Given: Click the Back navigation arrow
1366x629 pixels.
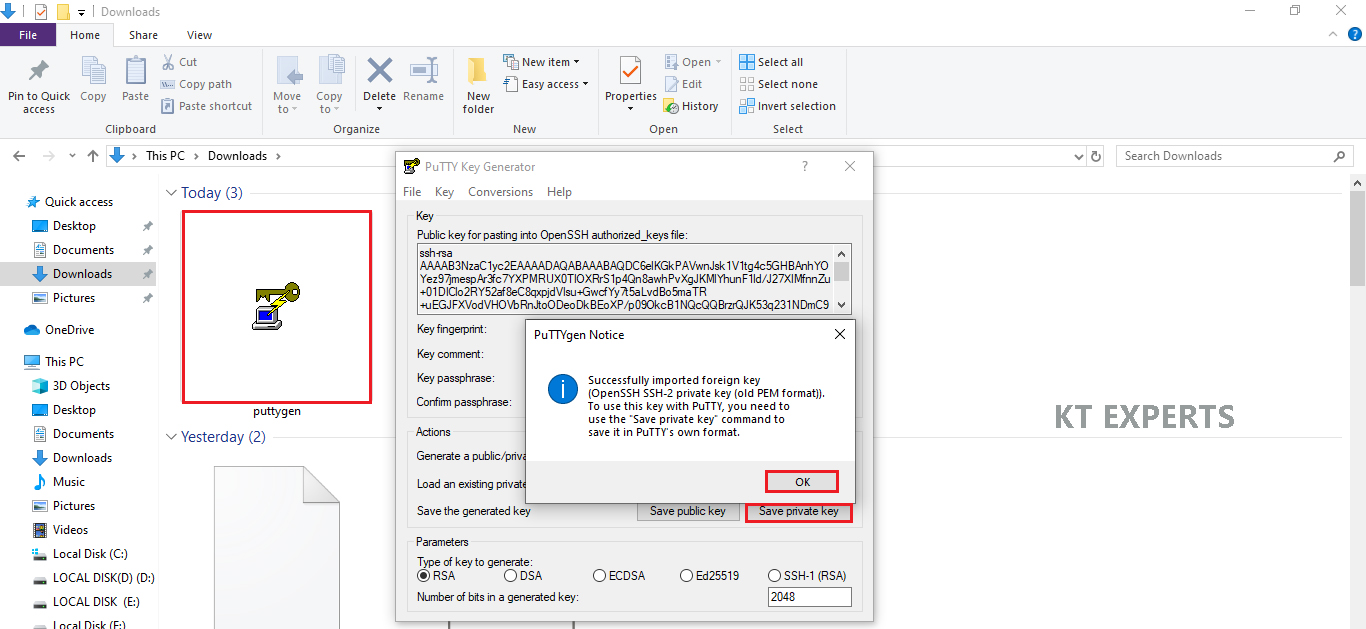Looking at the screenshot, I should [x=18, y=156].
